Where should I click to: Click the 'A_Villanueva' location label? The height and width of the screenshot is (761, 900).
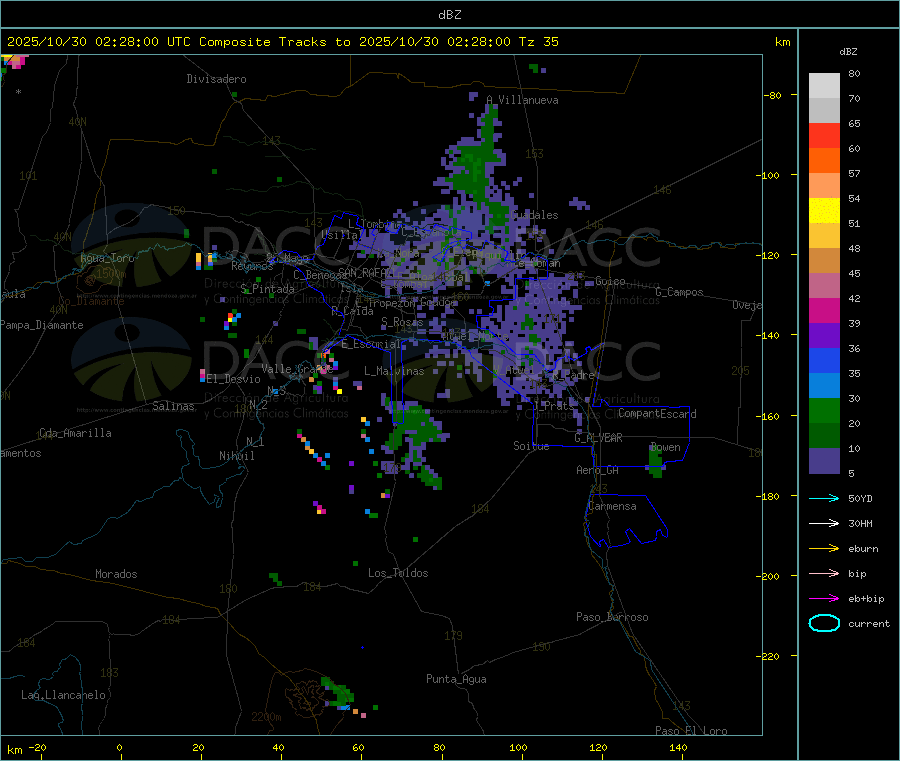click(x=522, y=100)
